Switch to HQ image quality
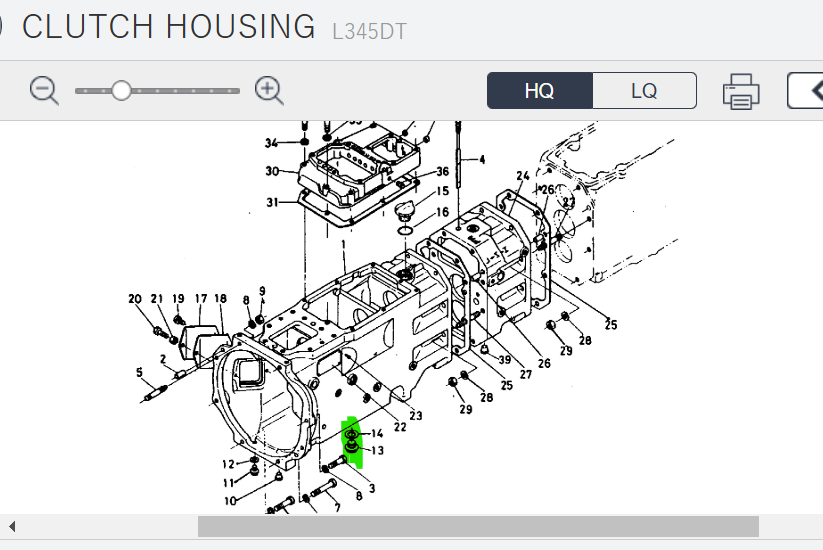 tap(540, 91)
